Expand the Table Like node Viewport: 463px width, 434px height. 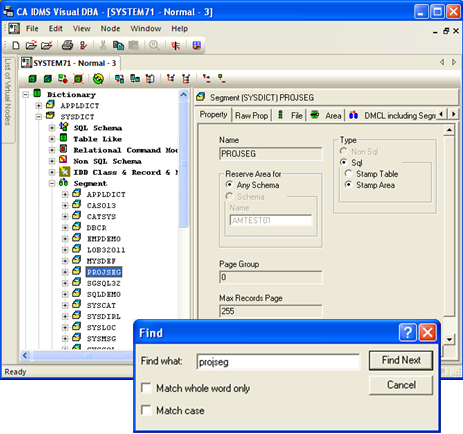pyautogui.click(x=52, y=139)
